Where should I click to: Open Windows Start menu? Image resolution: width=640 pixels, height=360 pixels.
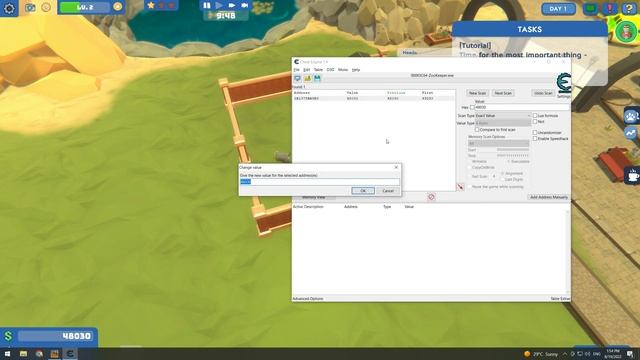(7, 353)
